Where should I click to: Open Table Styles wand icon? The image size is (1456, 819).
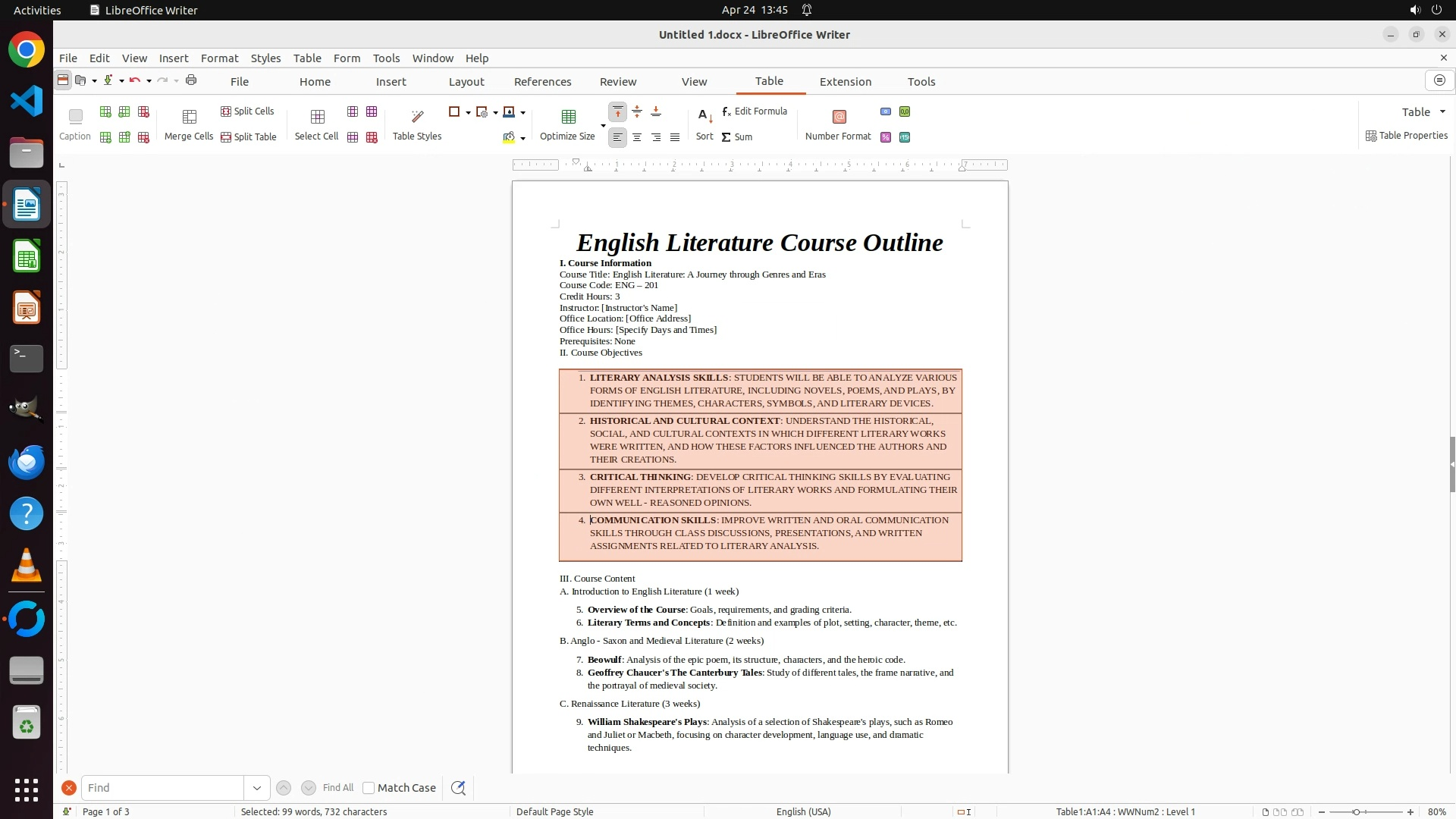(417, 117)
